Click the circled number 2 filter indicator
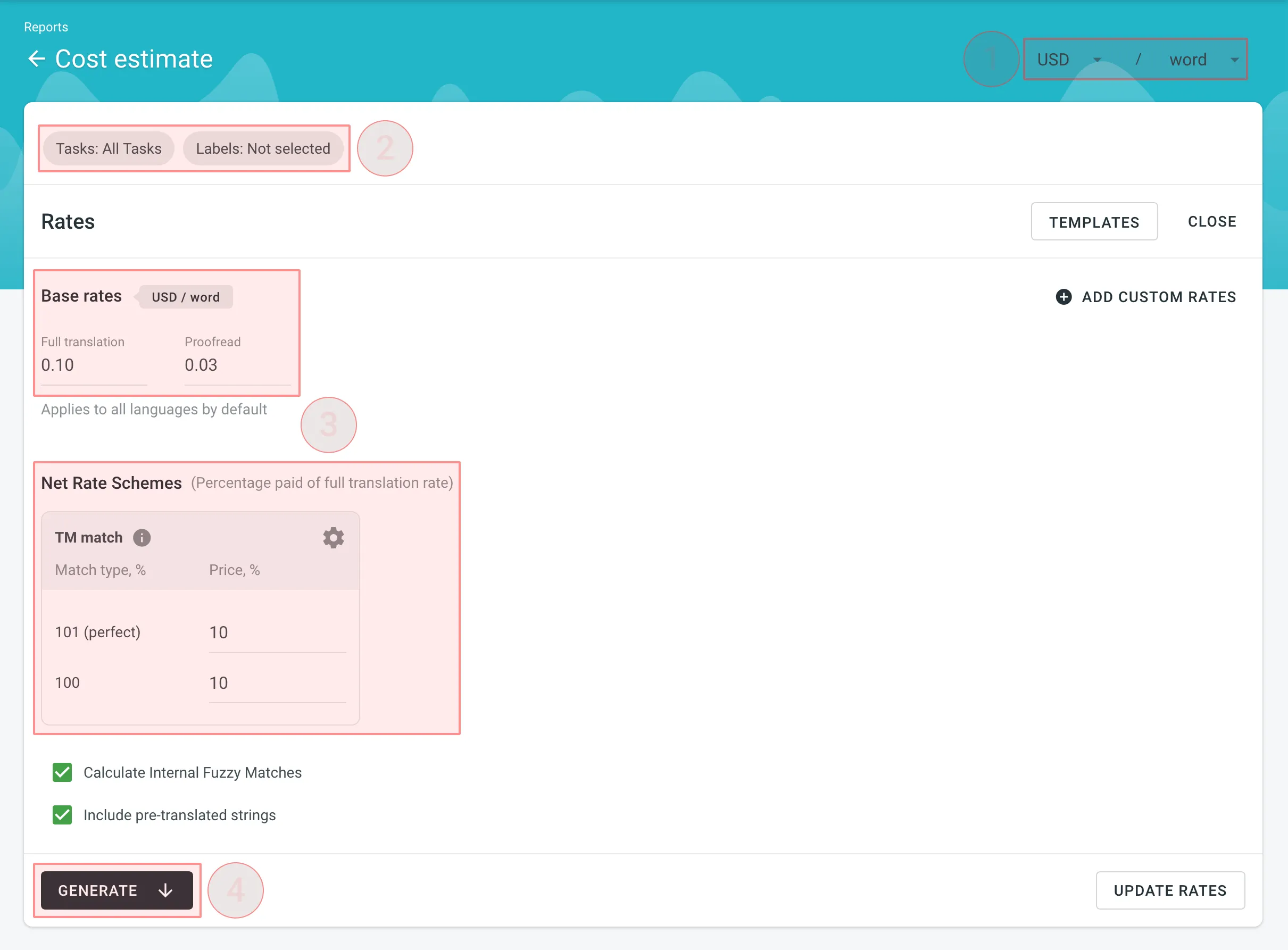This screenshot has height=950, width=1288. coord(384,148)
